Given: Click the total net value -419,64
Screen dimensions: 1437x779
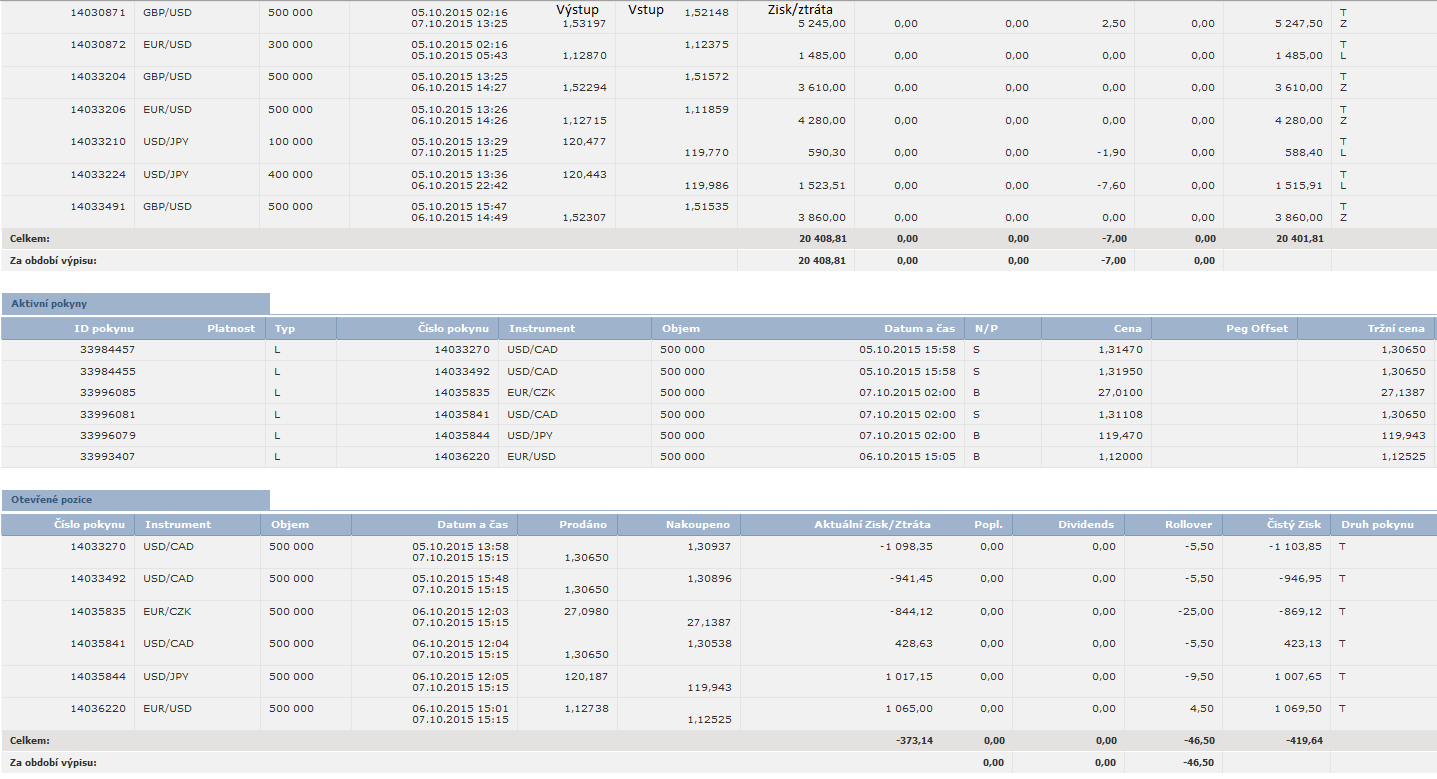Looking at the screenshot, I should click(1302, 741).
